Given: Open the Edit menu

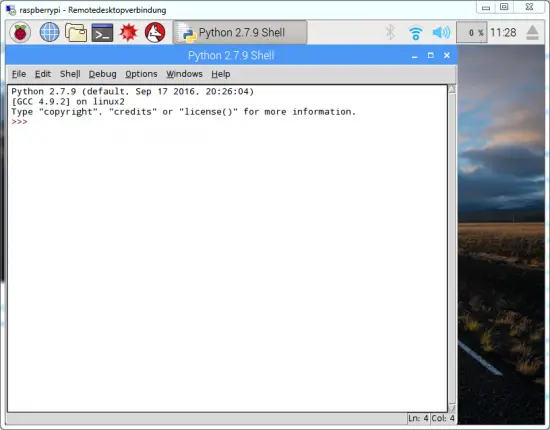Looking at the screenshot, I should coord(43,74).
